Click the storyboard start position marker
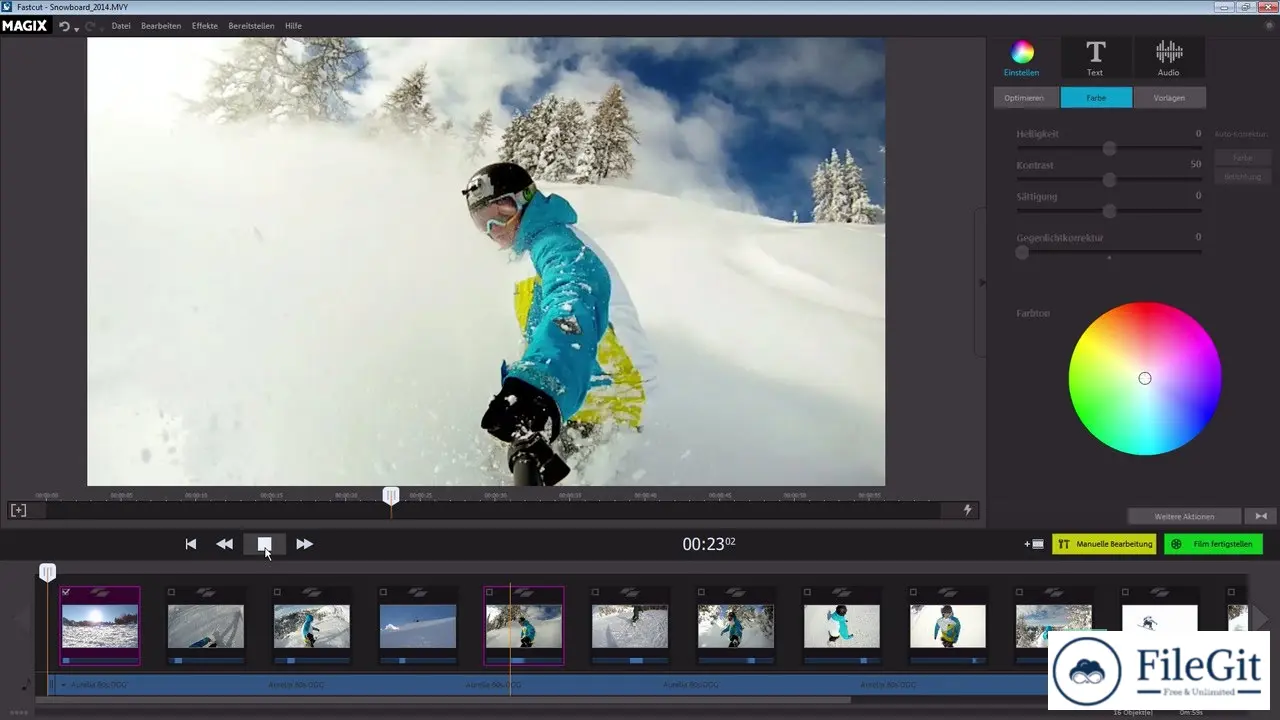Image resolution: width=1280 pixels, height=720 pixels. click(47, 572)
